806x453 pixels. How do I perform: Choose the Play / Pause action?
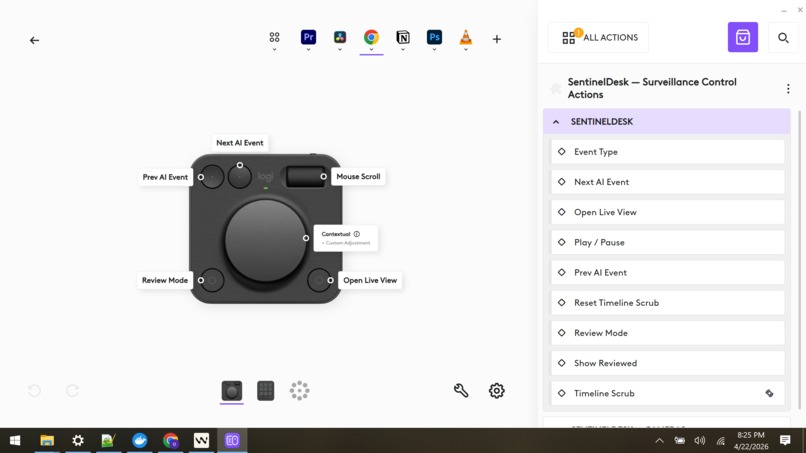tap(667, 242)
